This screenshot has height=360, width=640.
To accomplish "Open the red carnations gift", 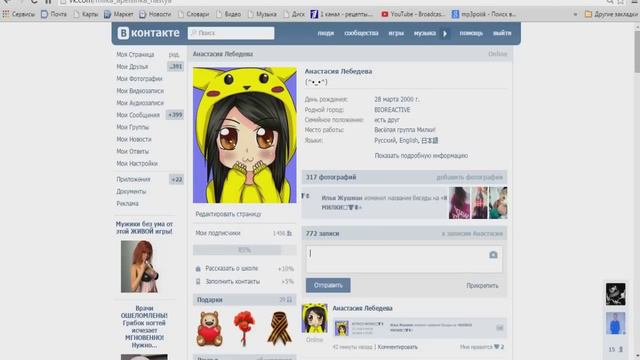I will (244, 329).
